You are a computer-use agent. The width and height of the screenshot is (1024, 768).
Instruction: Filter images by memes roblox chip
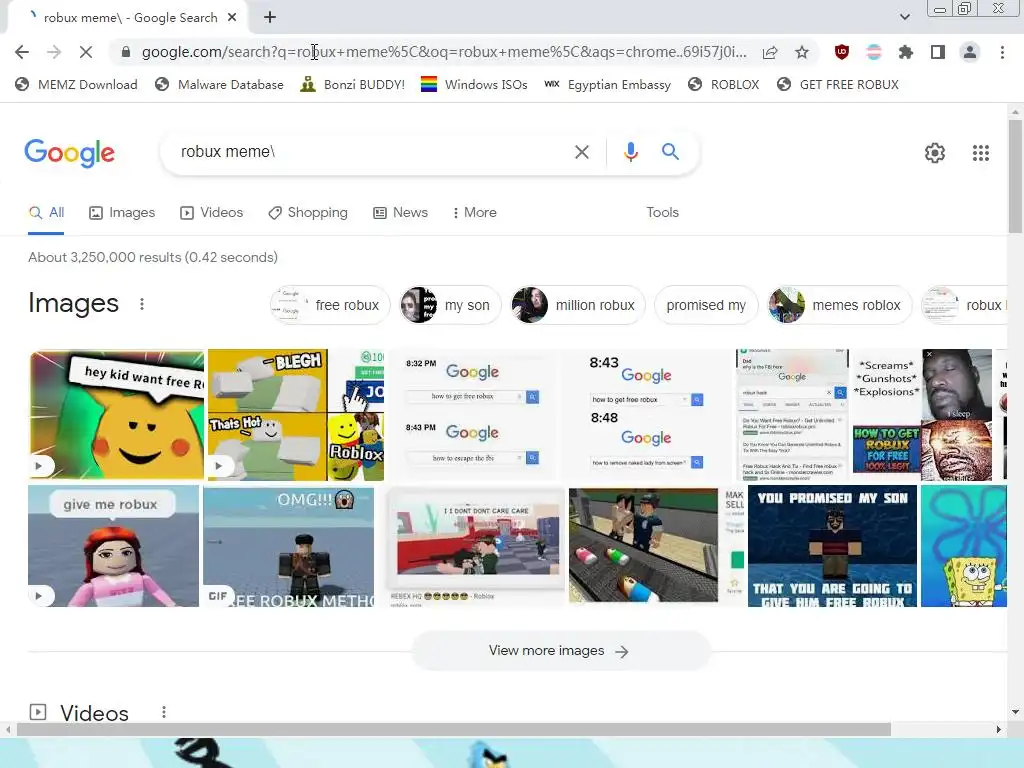[840, 305]
